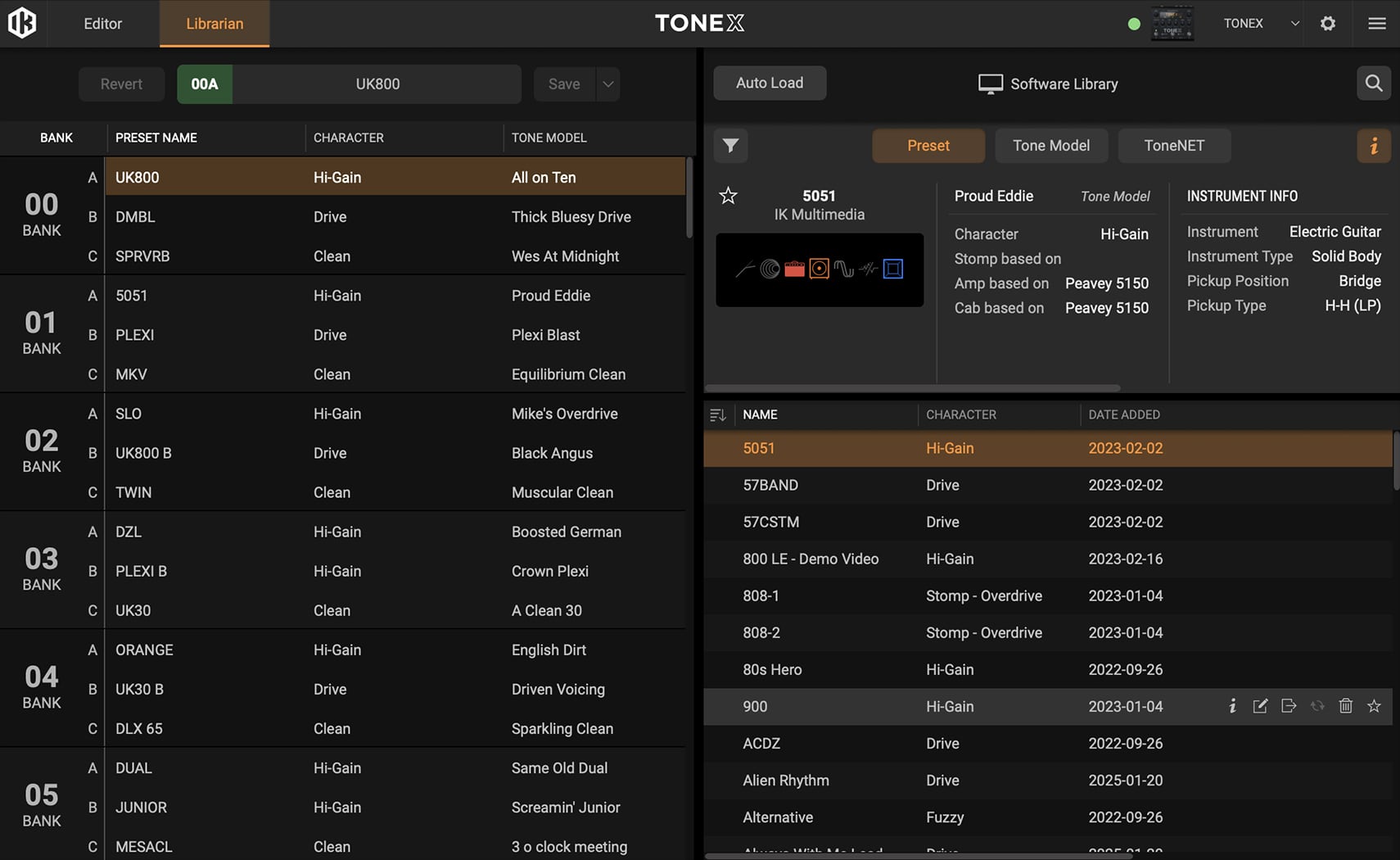
Task: Toggle the list sort order icon
Action: click(x=718, y=415)
